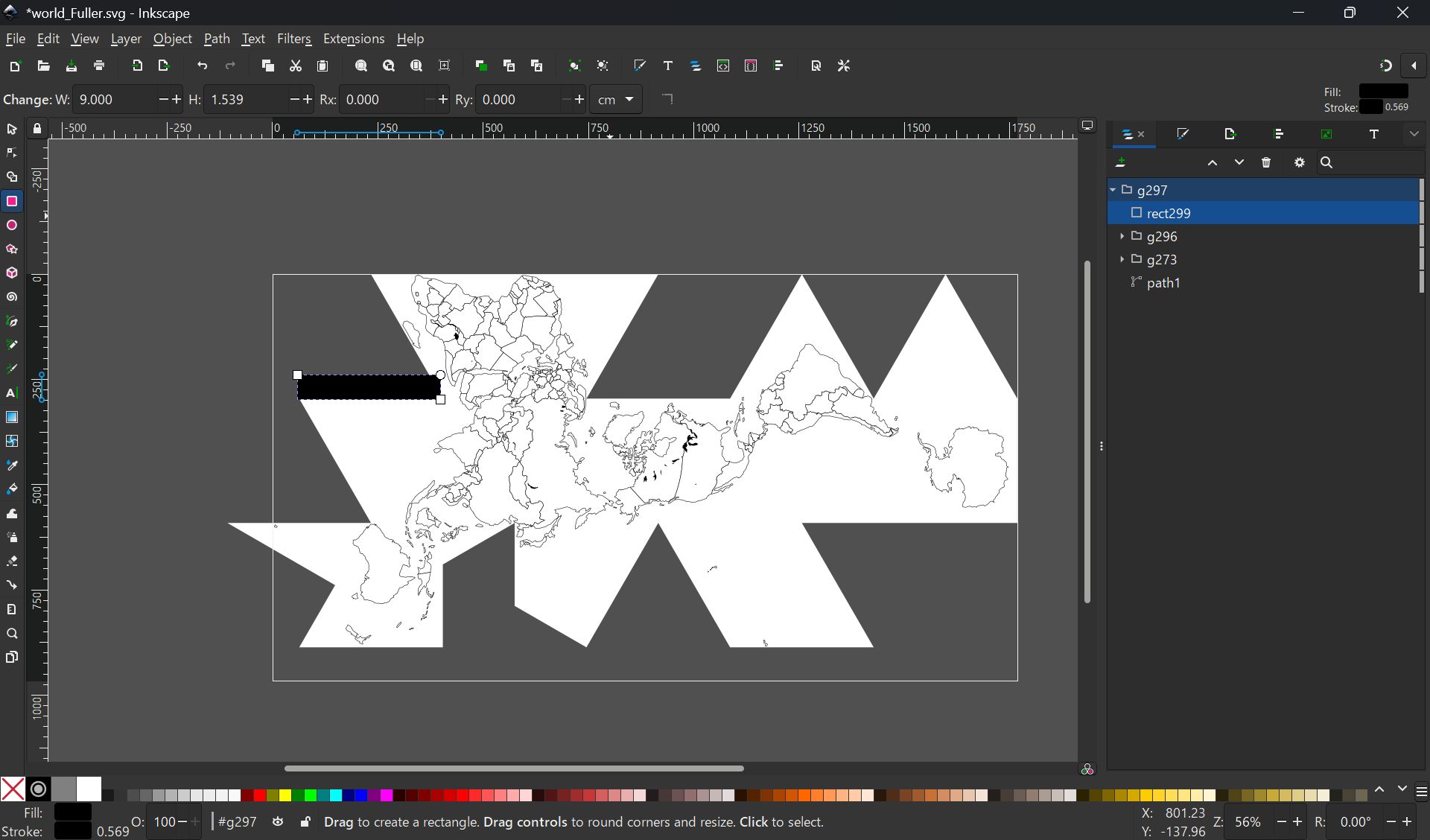Viewport: 1430px width, 840px height.
Task: Select the Zoom magnifier tool
Action: [11, 634]
